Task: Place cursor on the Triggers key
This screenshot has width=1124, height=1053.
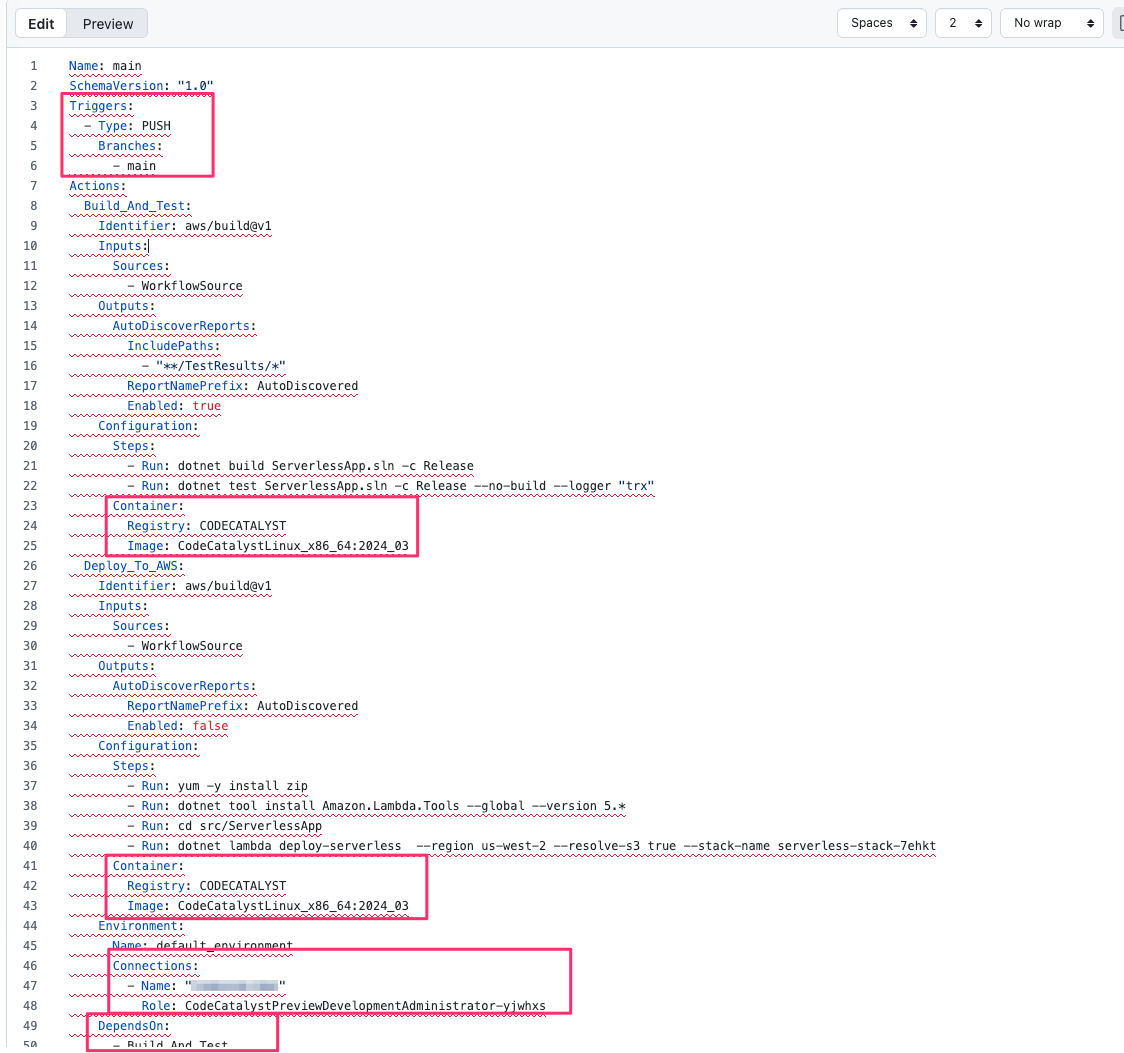Action: [98, 106]
